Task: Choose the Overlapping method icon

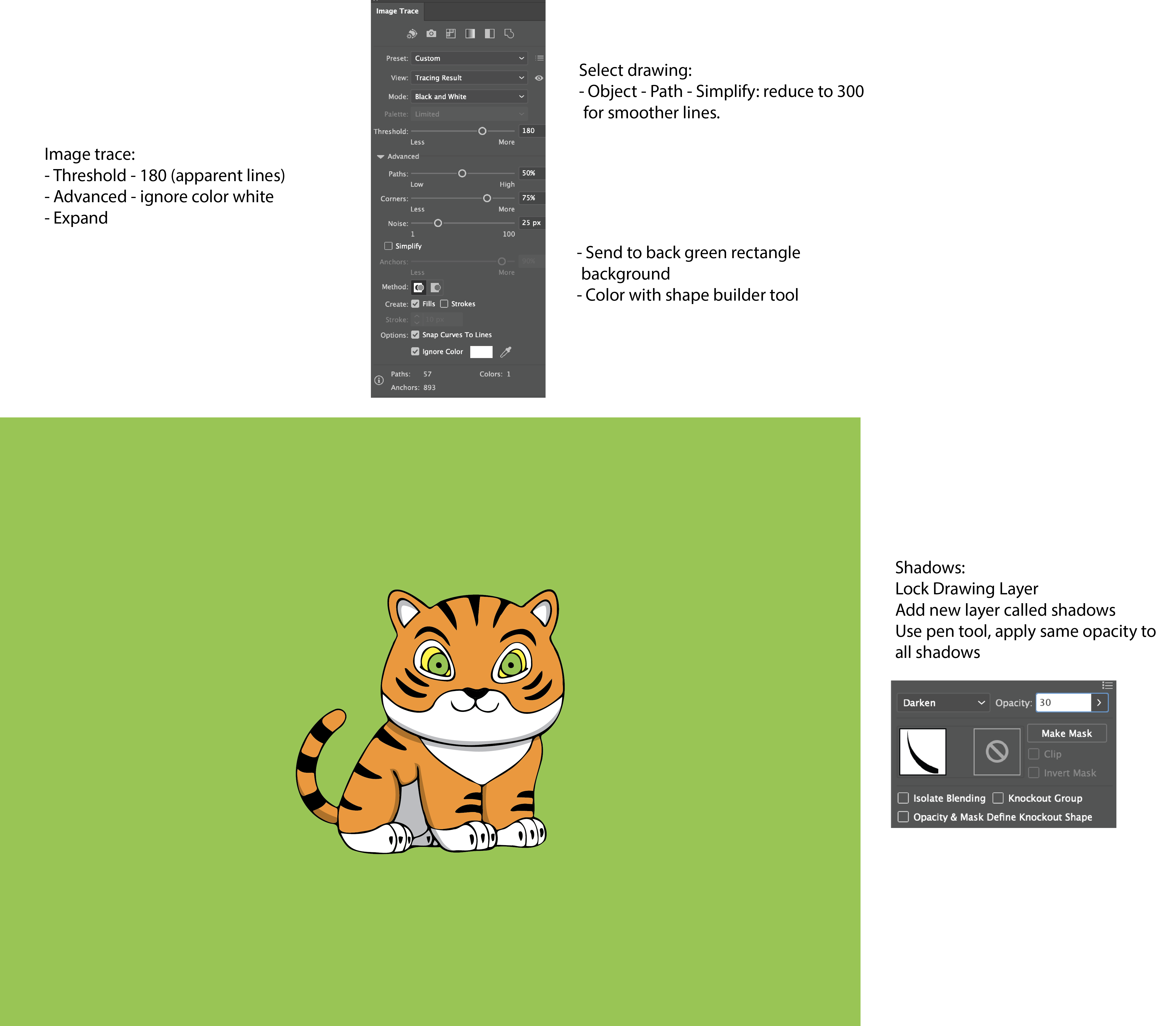Action: tap(435, 287)
